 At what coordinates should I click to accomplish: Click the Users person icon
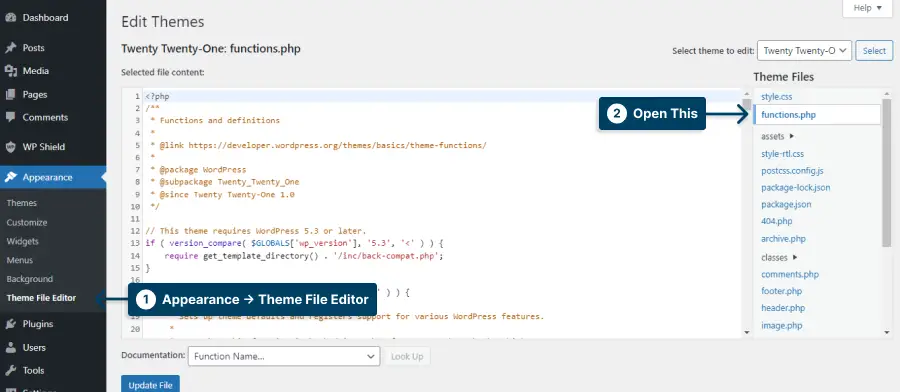[10, 348]
